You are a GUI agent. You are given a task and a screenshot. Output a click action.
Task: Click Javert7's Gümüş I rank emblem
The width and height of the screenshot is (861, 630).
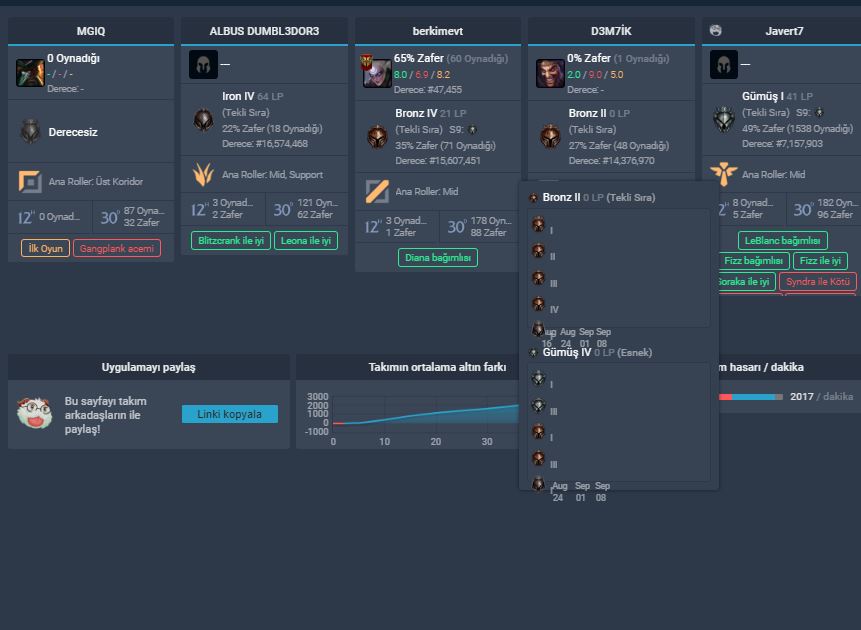(724, 119)
